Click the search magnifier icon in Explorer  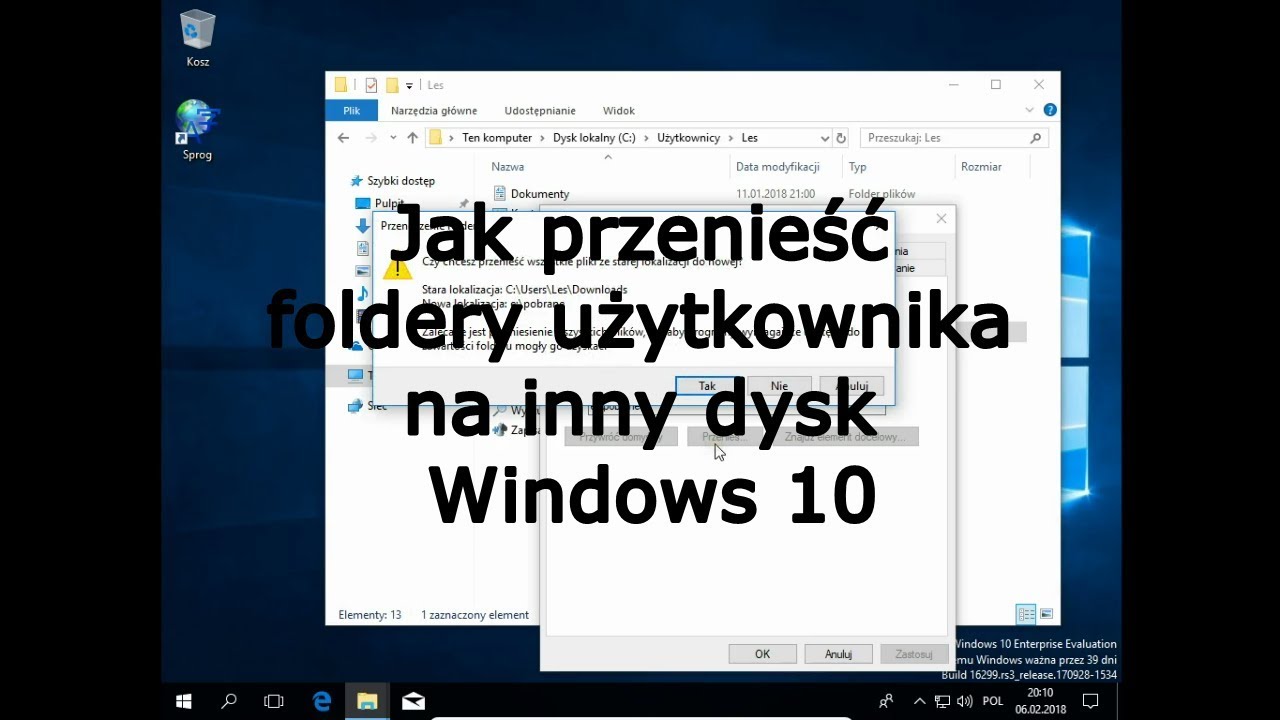point(1035,138)
